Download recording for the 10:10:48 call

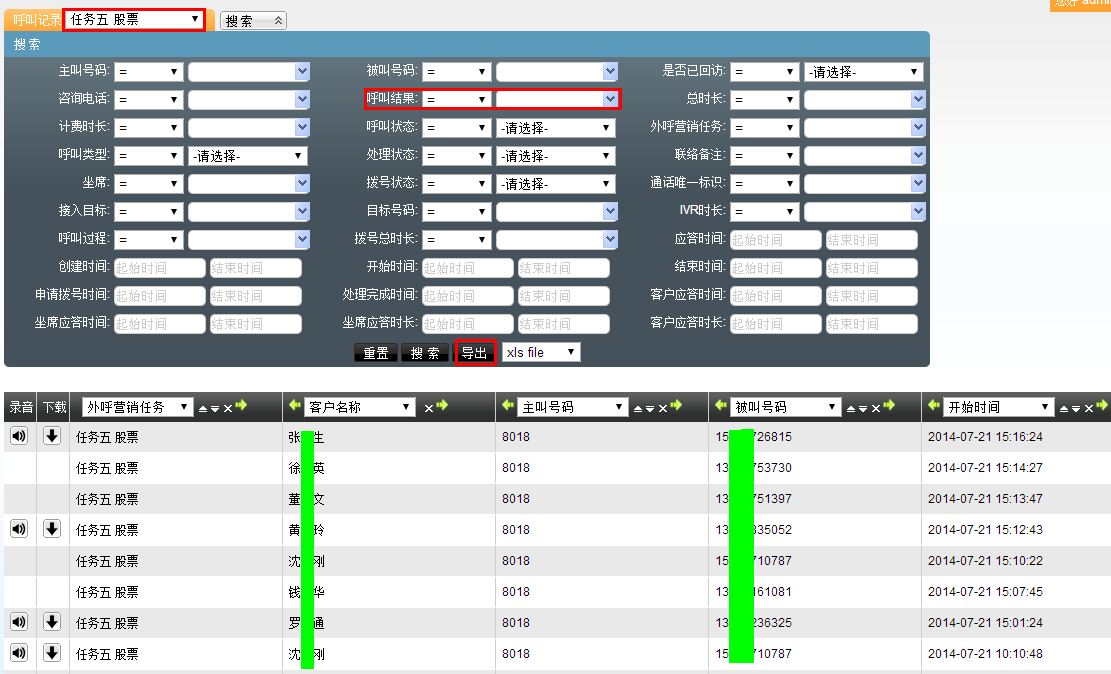click(52, 653)
